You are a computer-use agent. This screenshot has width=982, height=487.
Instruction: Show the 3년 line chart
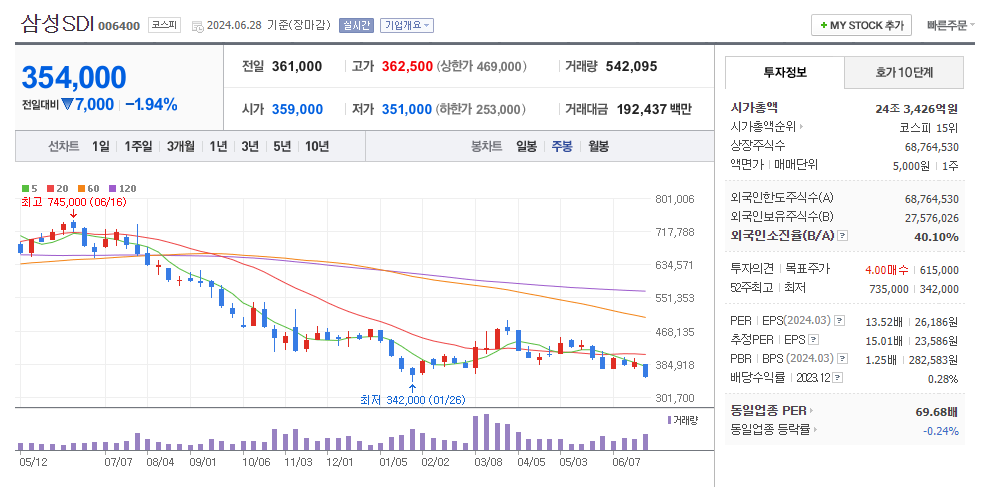250,146
